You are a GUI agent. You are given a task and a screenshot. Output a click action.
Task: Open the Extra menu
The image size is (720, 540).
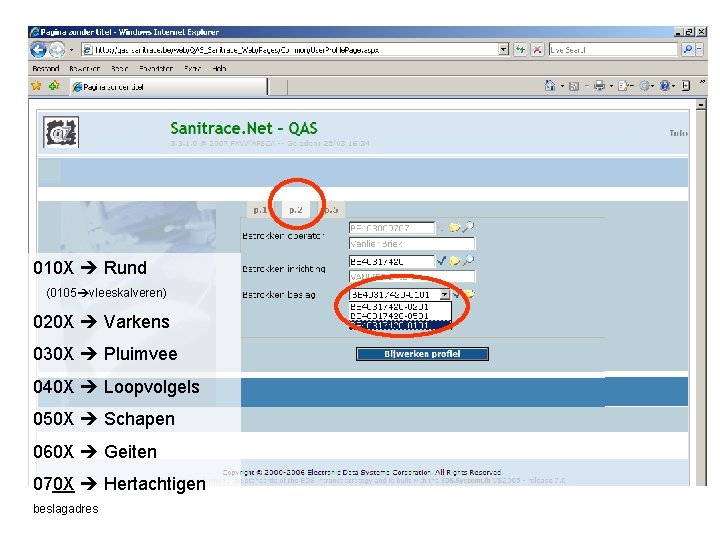coord(193,68)
